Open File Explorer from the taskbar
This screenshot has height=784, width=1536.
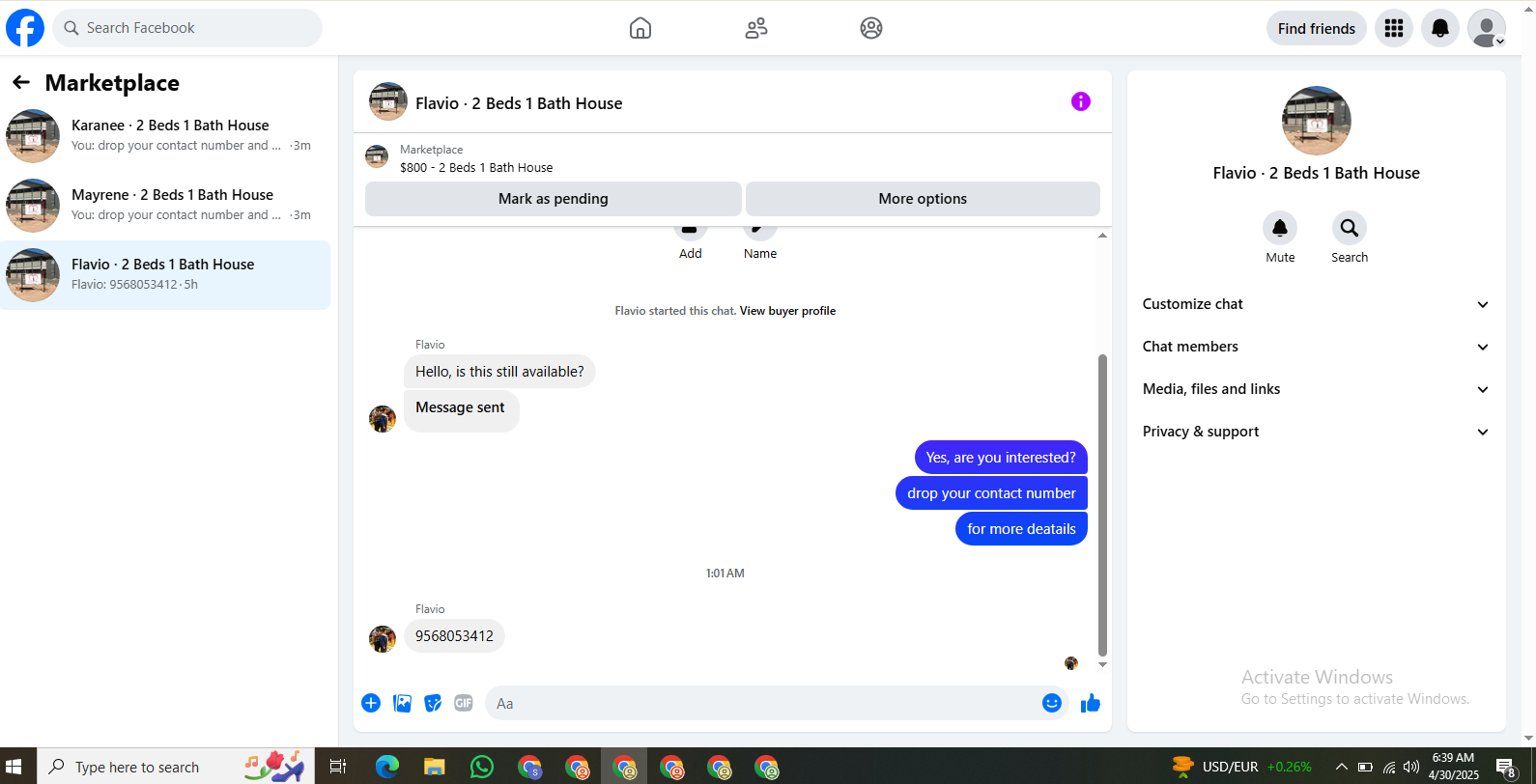pos(434,767)
